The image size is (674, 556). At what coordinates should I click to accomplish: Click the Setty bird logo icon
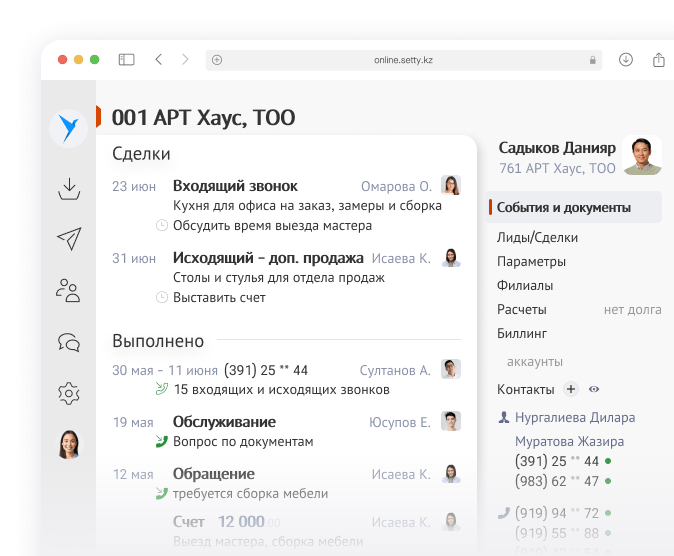pos(68,127)
